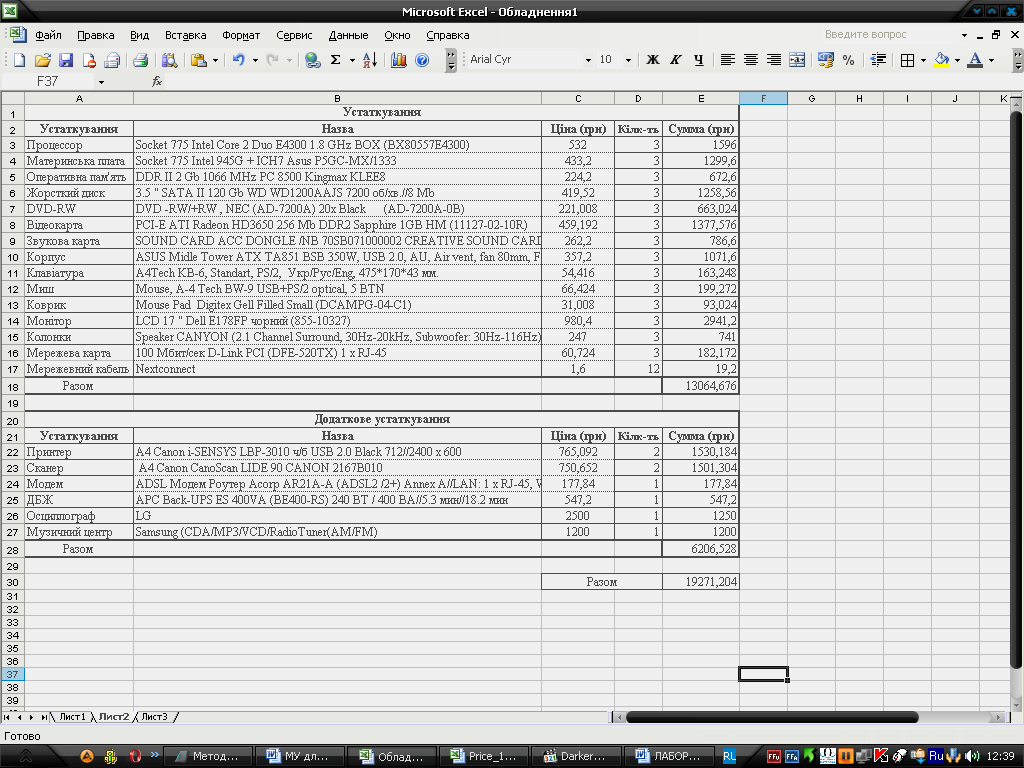Viewport: 1024px width, 768px height.
Task: Apply the font color A swatch
Action: click(x=975, y=60)
